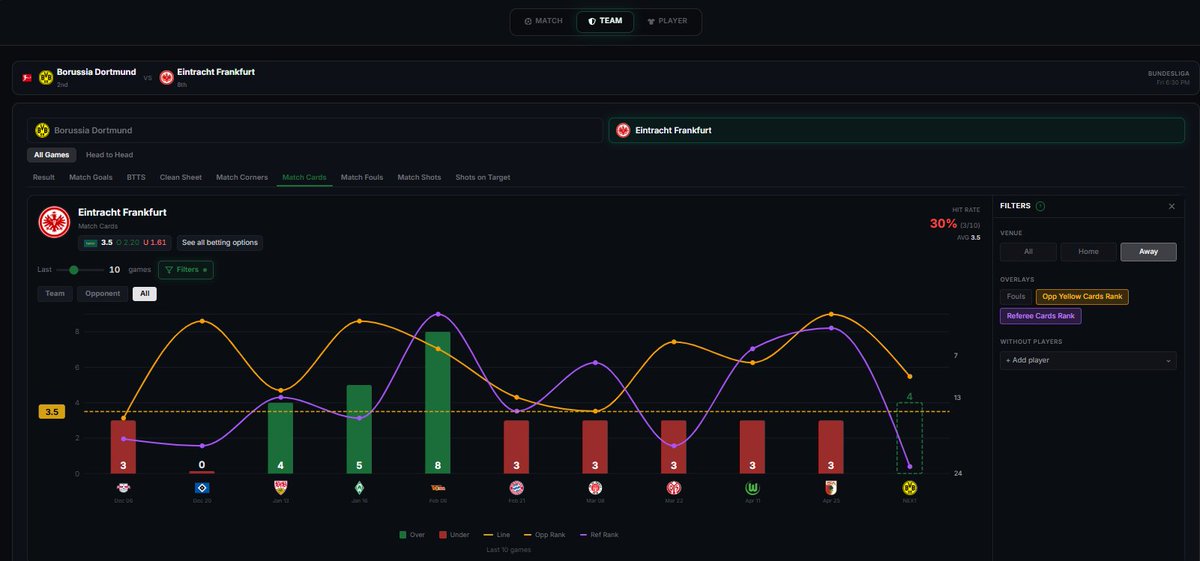Click the 30% hit rate value
This screenshot has height=561, width=1200.
pyautogui.click(x=943, y=224)
